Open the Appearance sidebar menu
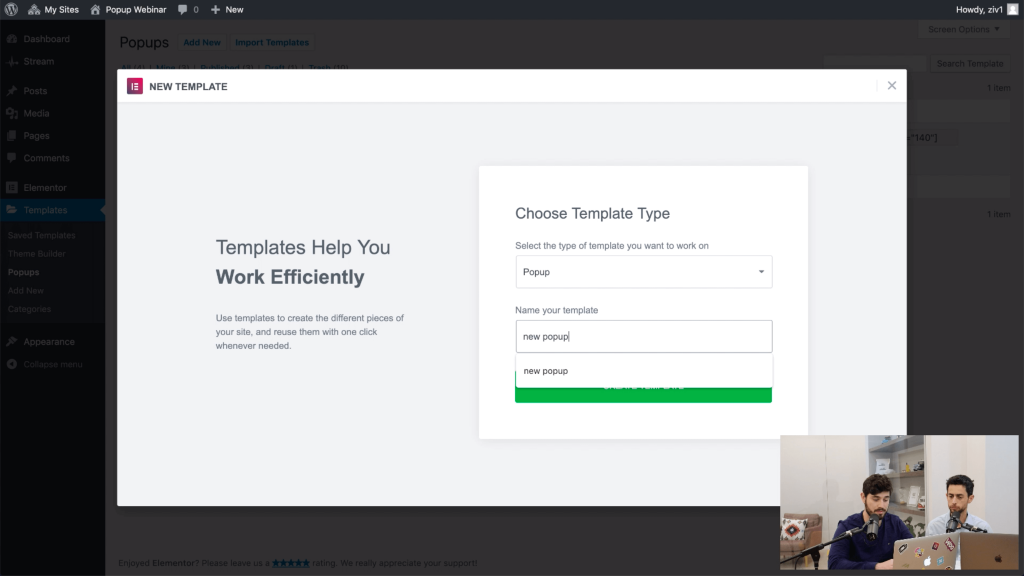The height and width of the screenshot is (576, 1024). tap(49, 341)
